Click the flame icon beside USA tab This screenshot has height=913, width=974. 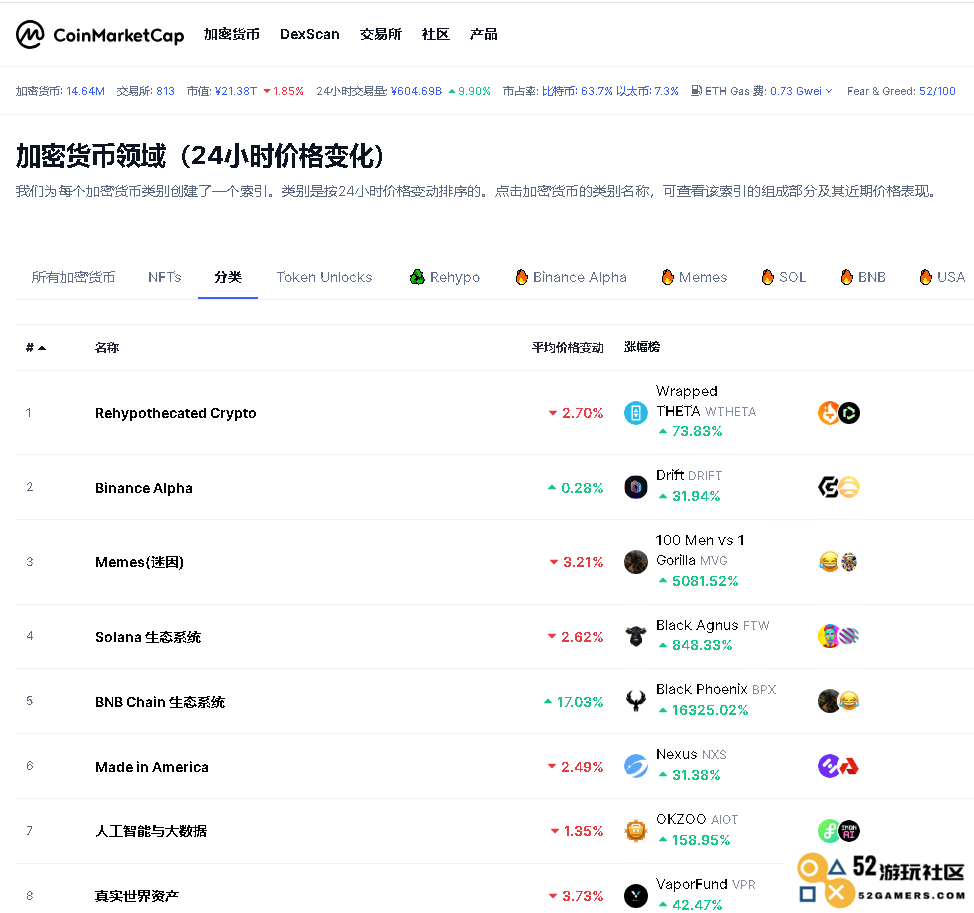point(926,277)
